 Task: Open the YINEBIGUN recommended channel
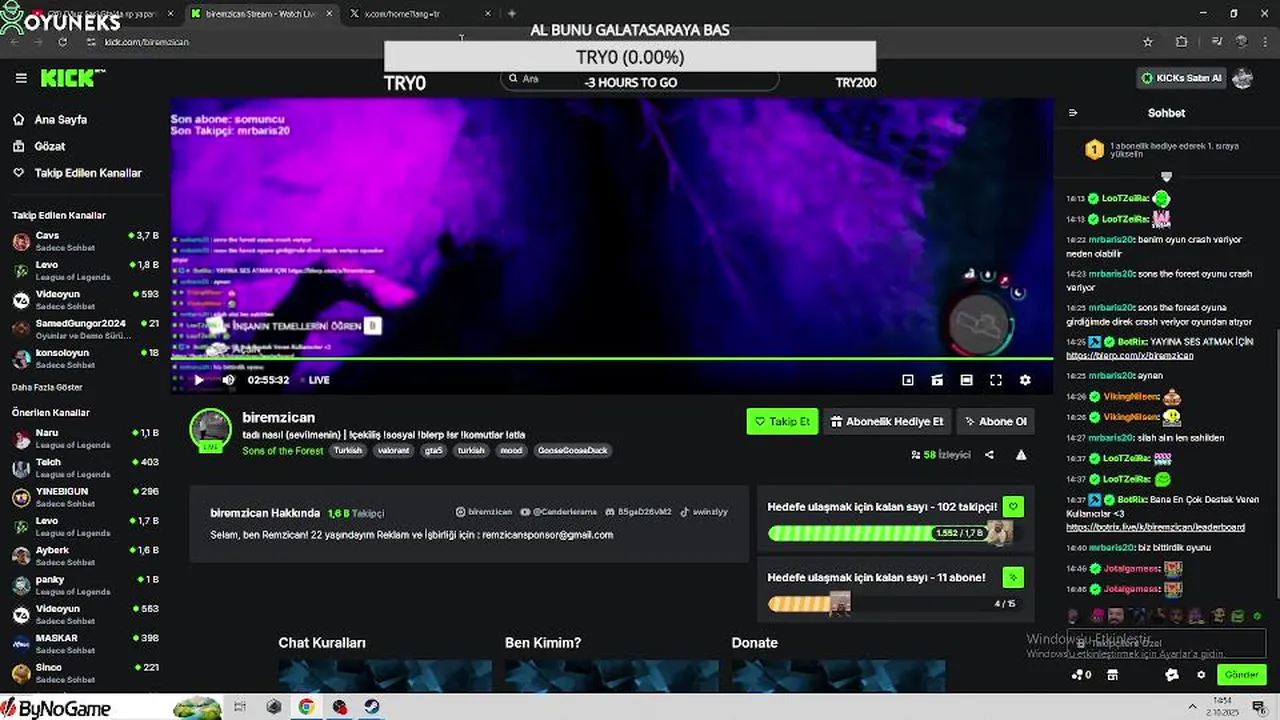pos(85,497)
